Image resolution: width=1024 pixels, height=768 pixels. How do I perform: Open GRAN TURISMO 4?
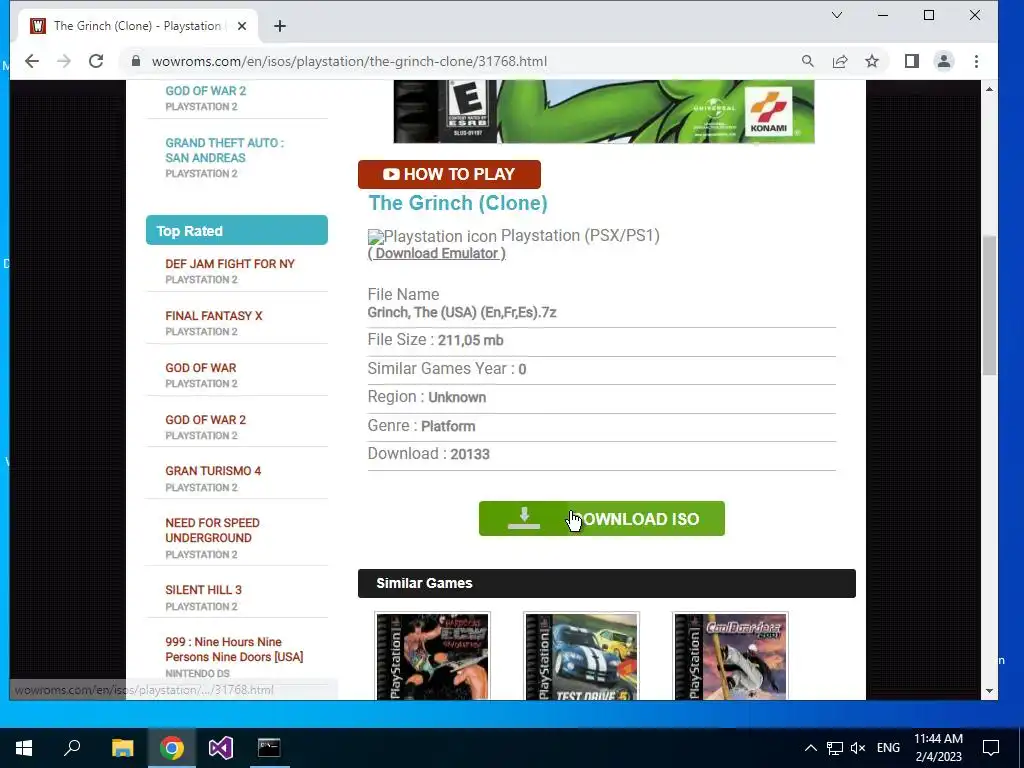[213, 471]
